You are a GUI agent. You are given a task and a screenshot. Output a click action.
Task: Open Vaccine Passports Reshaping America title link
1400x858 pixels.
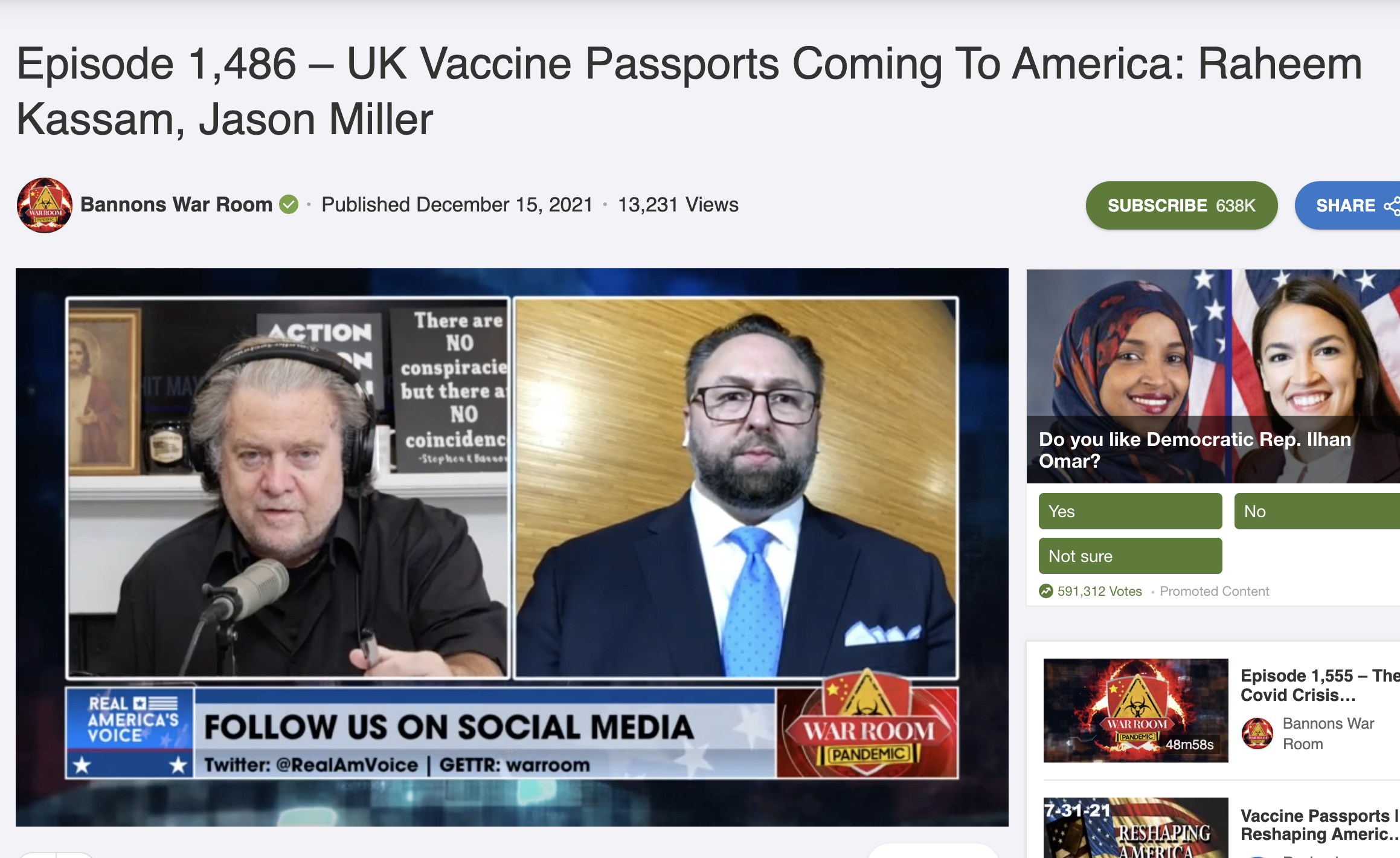pos(1320,825)
